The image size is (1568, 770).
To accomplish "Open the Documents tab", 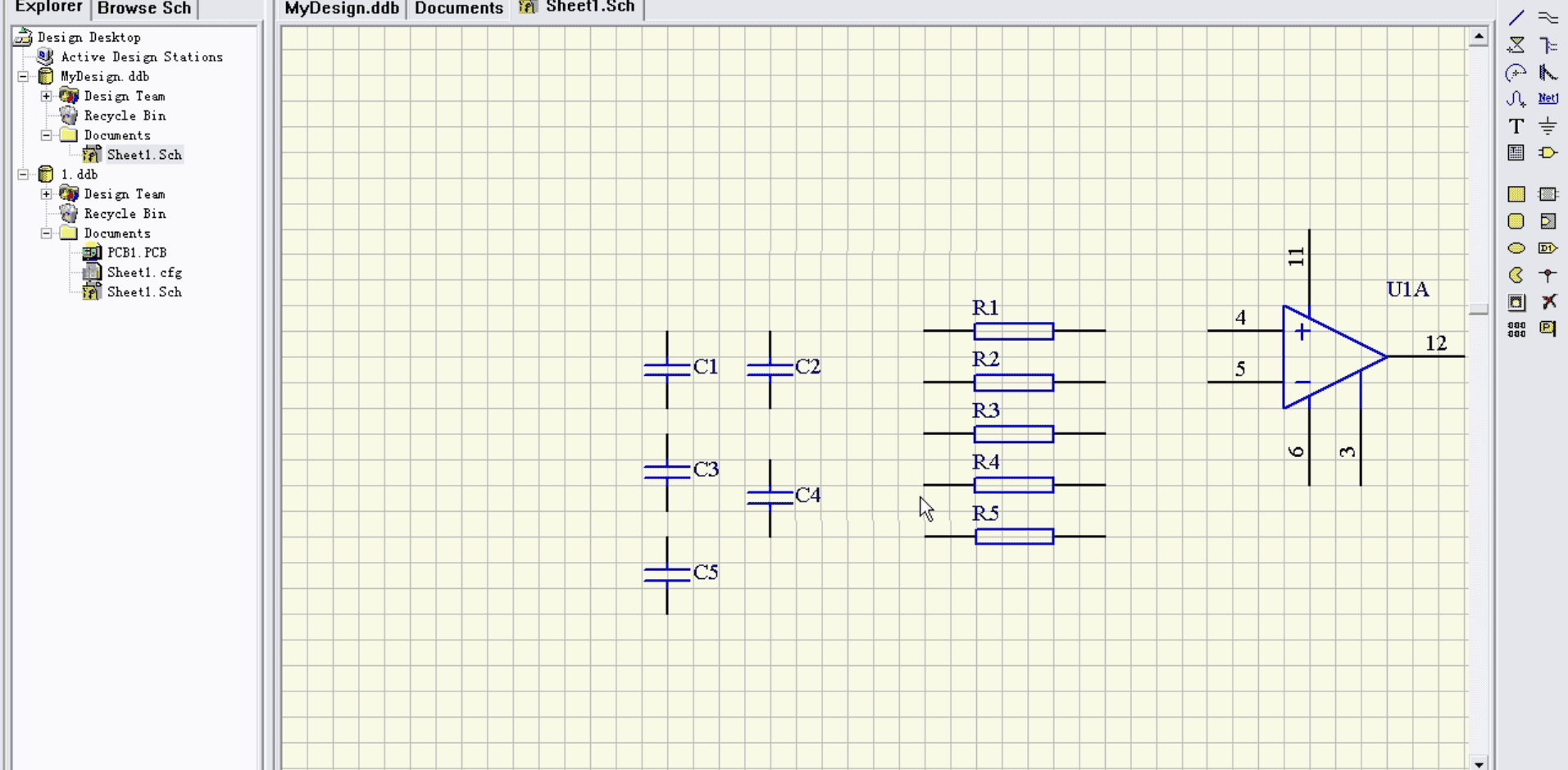I will 458,8.
